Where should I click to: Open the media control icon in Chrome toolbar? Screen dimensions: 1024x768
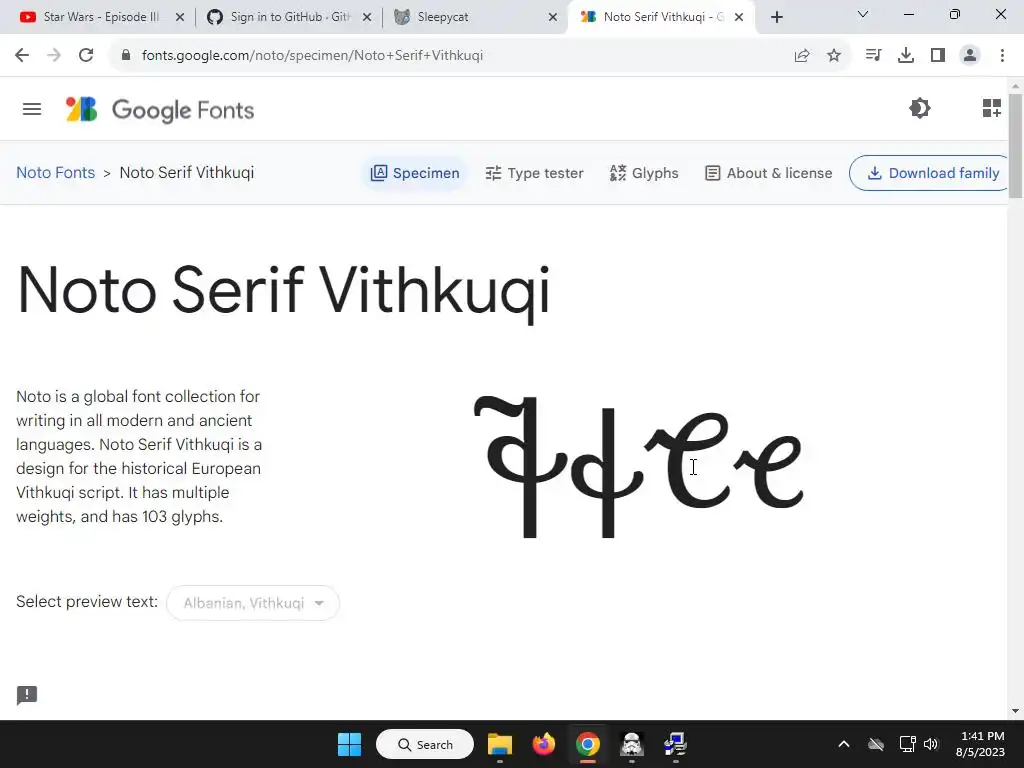point(873,55)
